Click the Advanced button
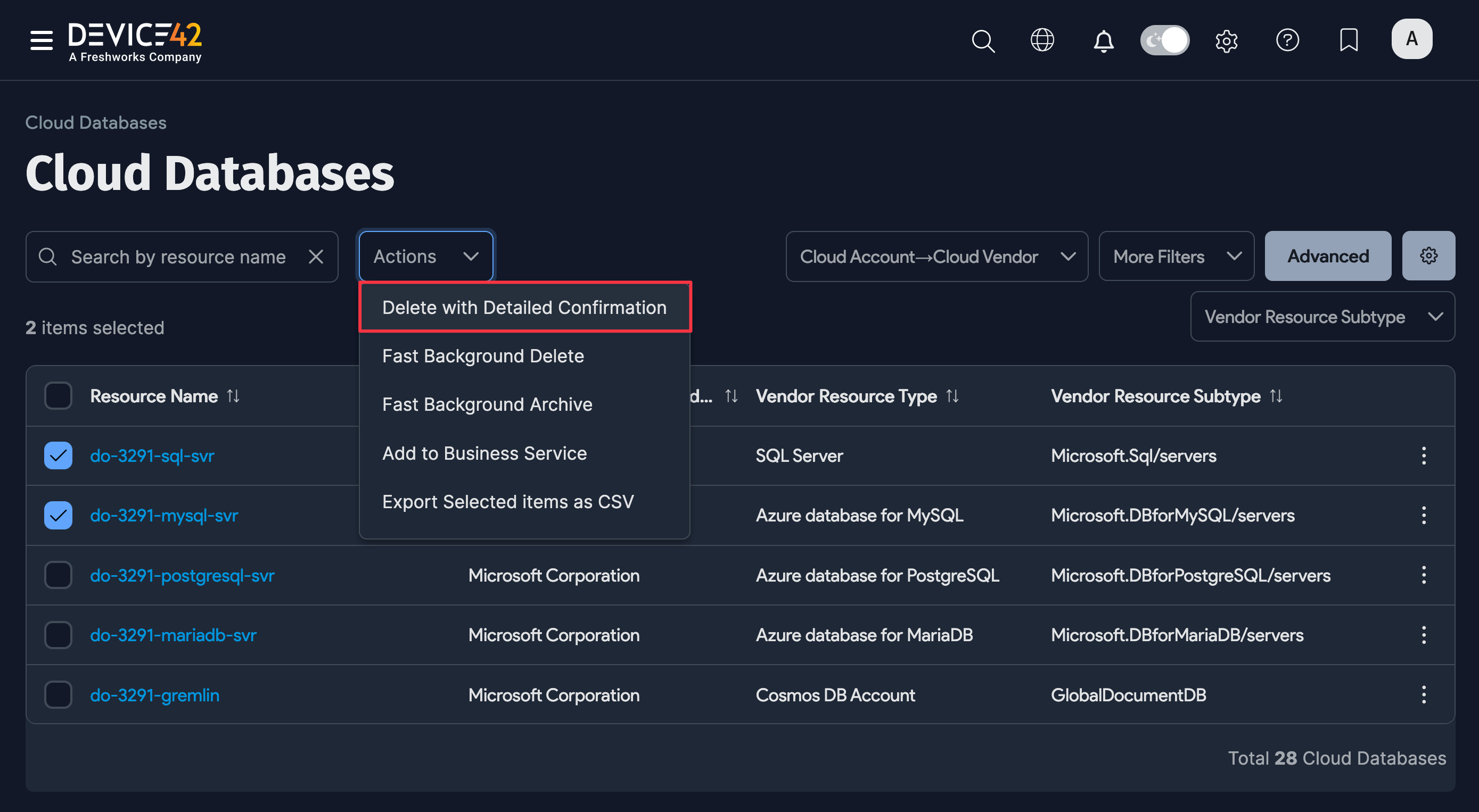This screenshot has width=1479, height=812. pyautogui.click(x=1327, y=256)
